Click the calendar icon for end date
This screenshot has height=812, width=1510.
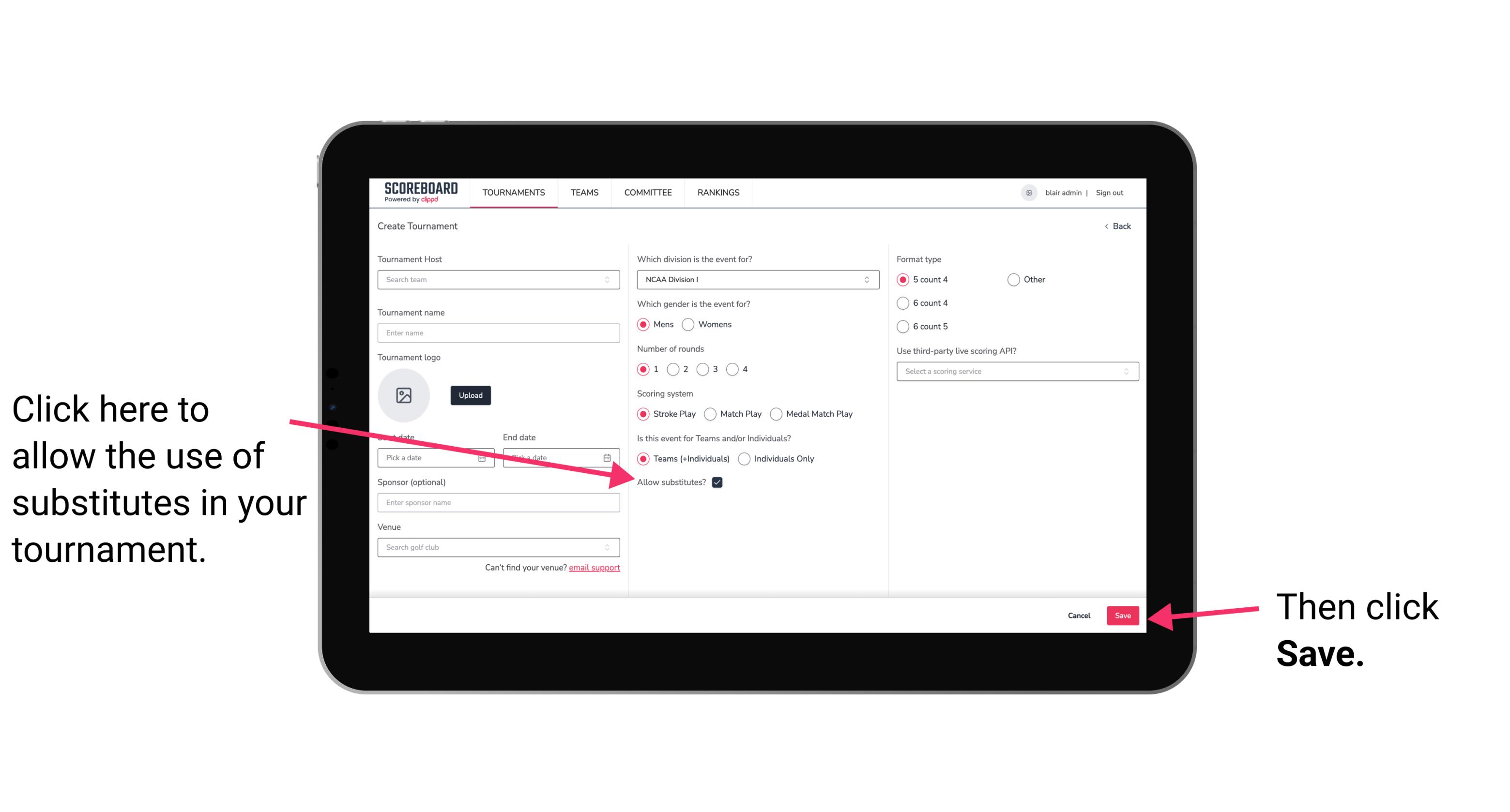point(608,457)
